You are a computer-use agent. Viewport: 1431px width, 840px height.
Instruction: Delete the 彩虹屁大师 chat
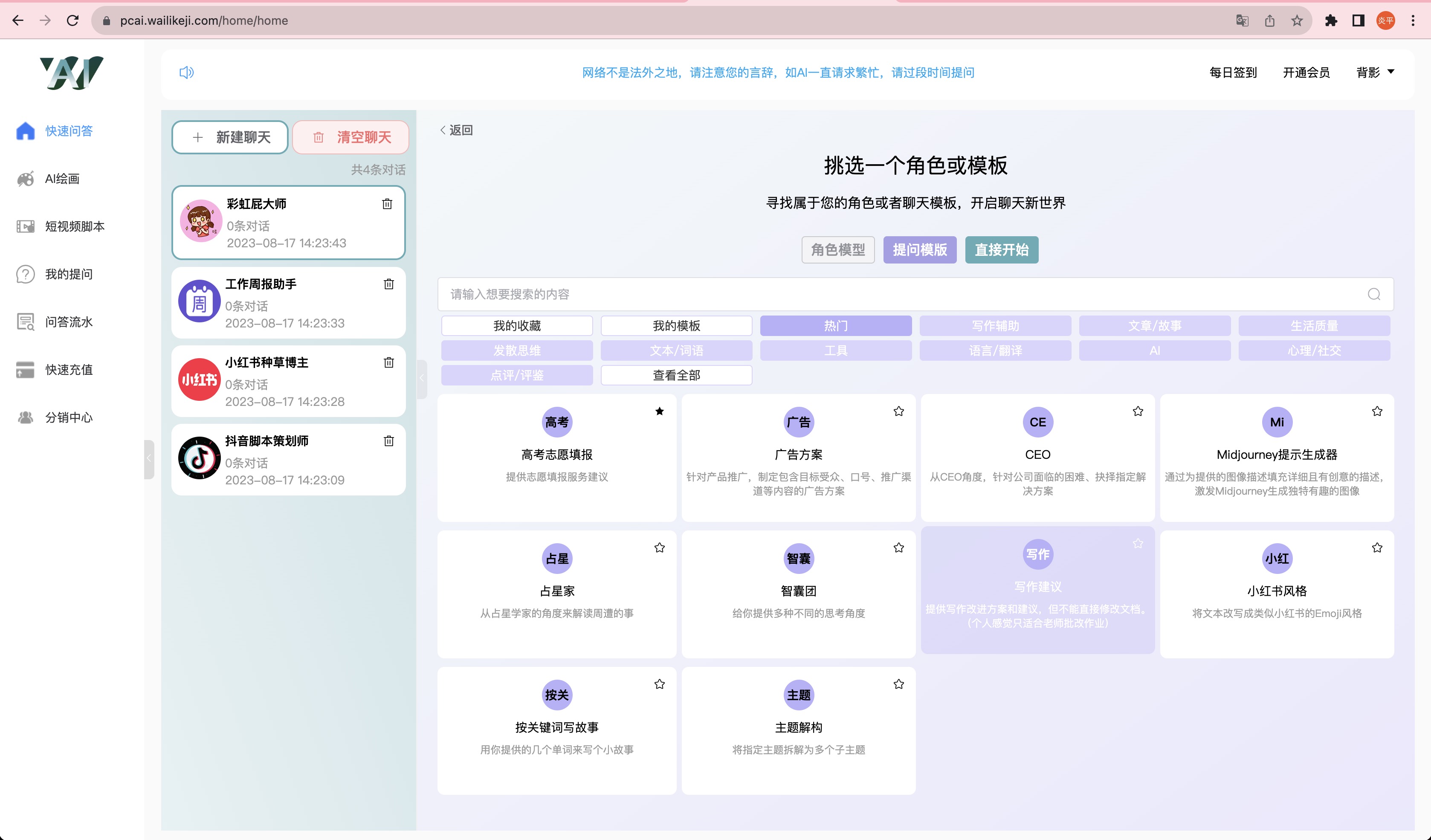[x=387, y=204]
